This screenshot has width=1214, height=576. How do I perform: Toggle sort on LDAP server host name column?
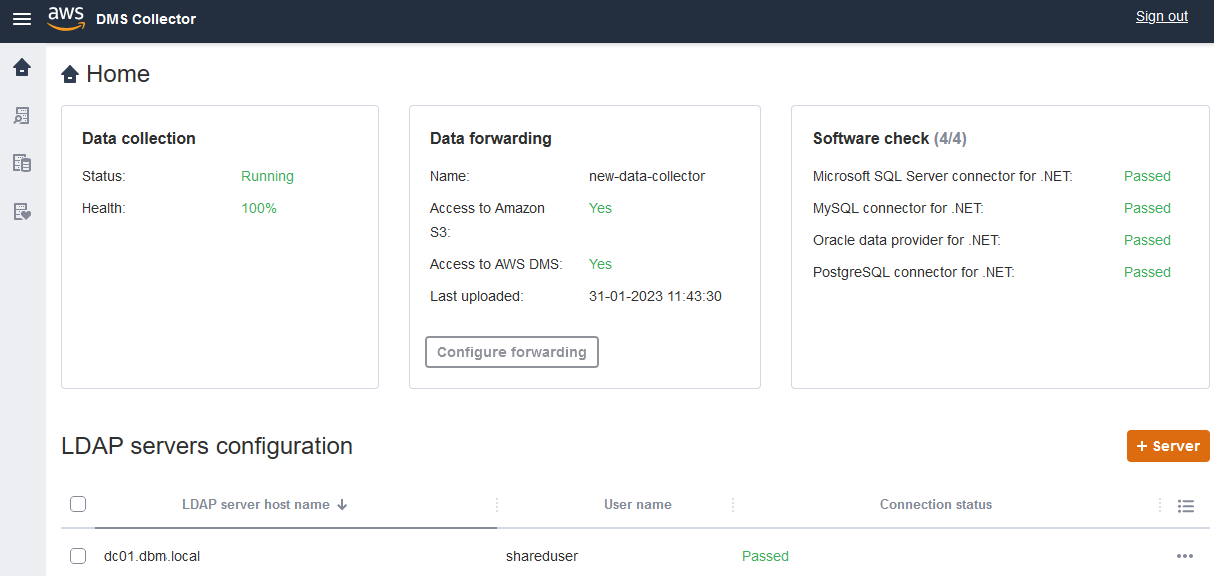click(264, 504)
